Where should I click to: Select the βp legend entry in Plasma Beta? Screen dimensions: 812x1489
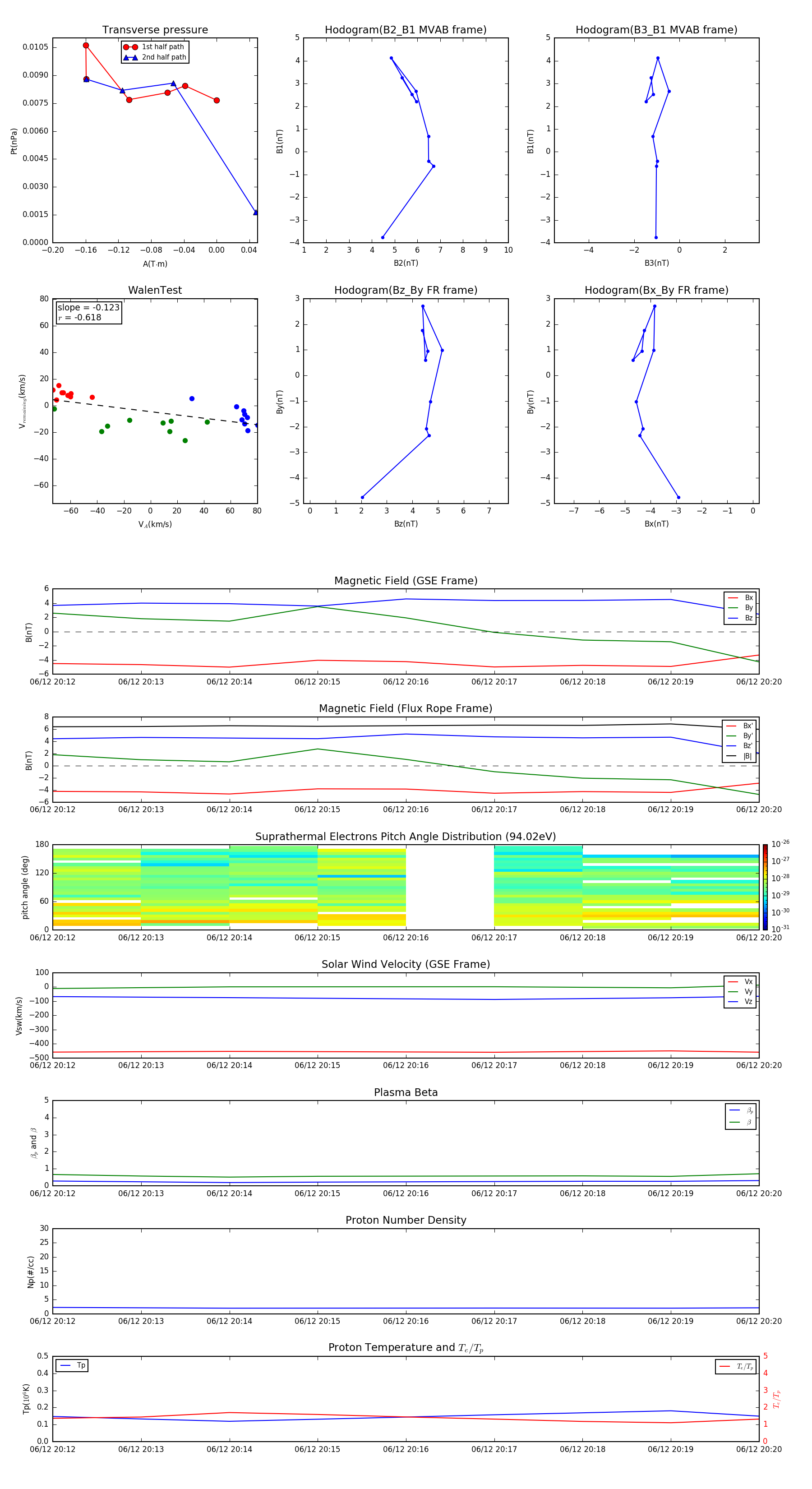(741, 1110)
